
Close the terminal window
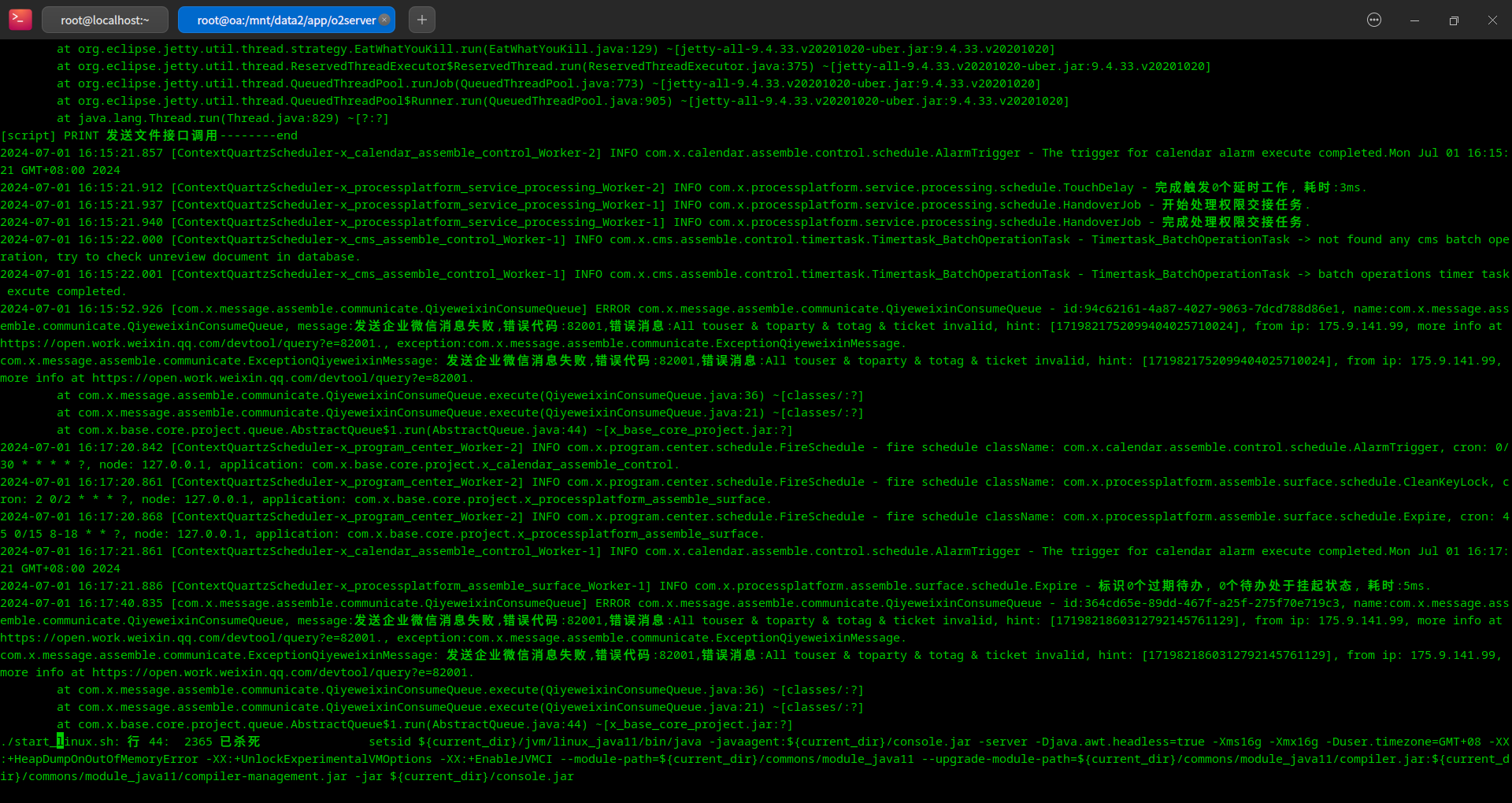tap(1492, 20)
